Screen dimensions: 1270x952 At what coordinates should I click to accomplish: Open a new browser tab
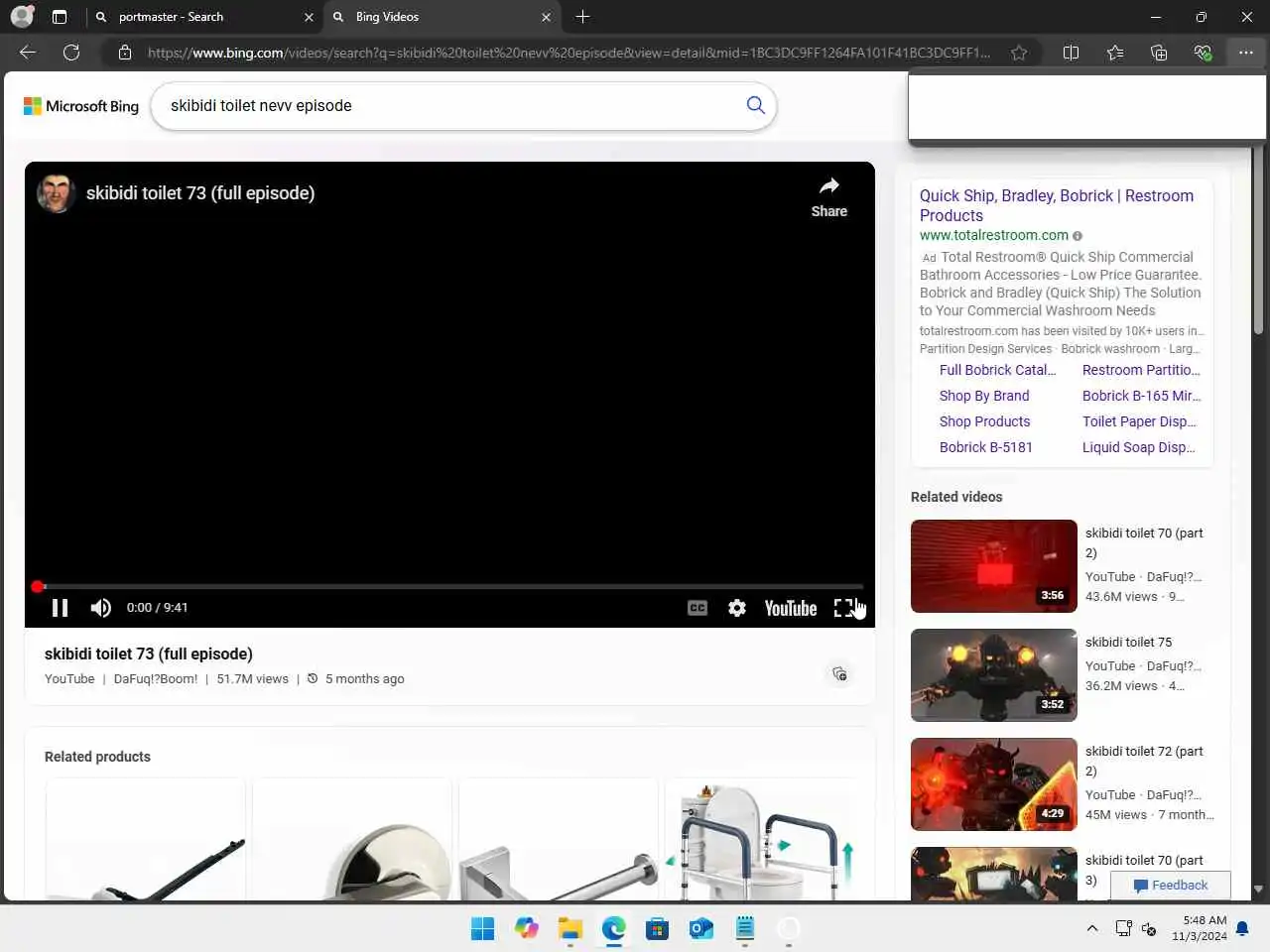[583, 17]
